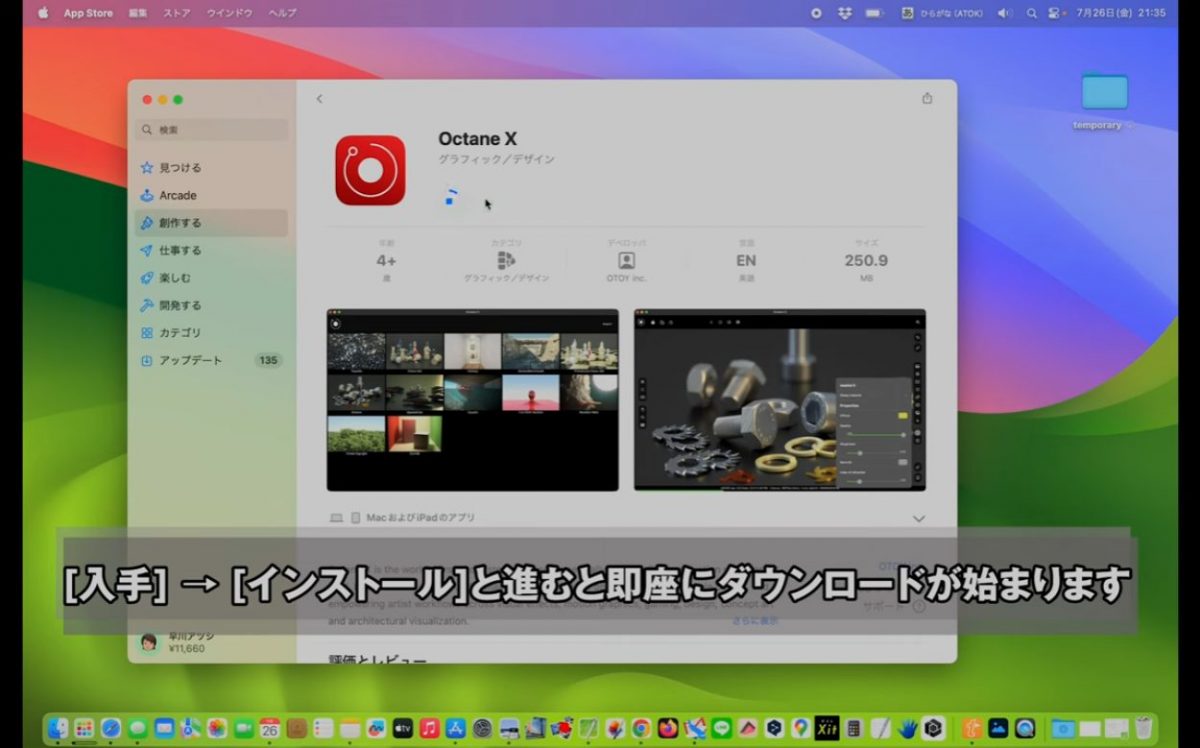This screenshot has width=1200, height=748.
Task: Open the ヘルプ menu
Action: 283,13
